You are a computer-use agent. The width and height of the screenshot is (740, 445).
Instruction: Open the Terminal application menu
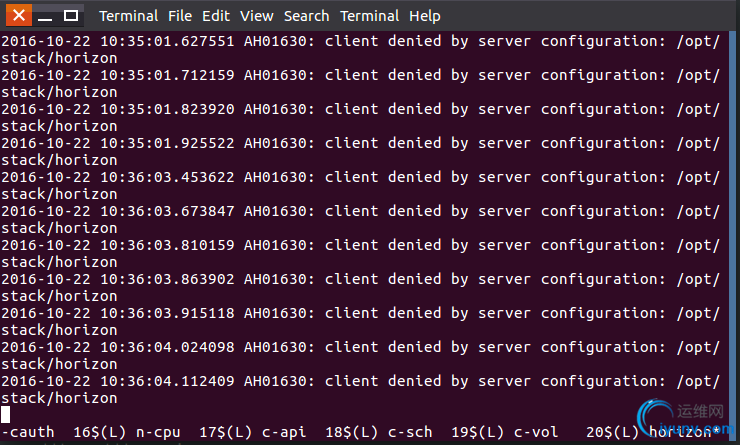[x=128, y=16]
